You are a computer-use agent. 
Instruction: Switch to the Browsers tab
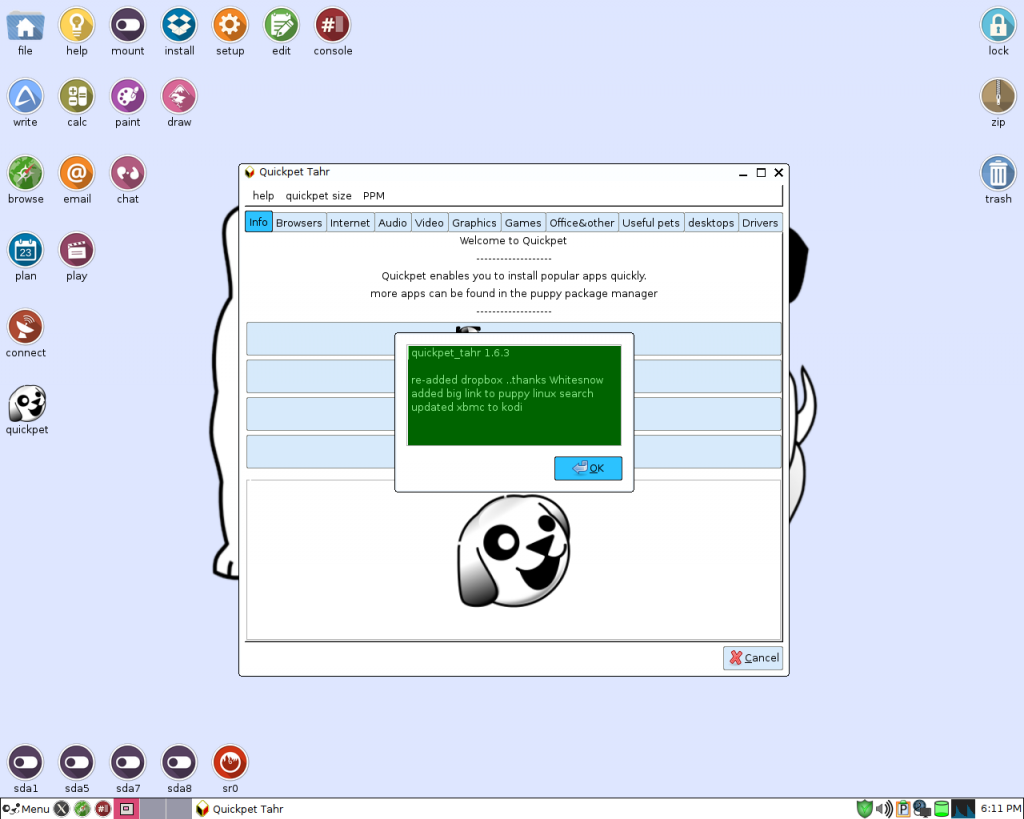(298, 223)
